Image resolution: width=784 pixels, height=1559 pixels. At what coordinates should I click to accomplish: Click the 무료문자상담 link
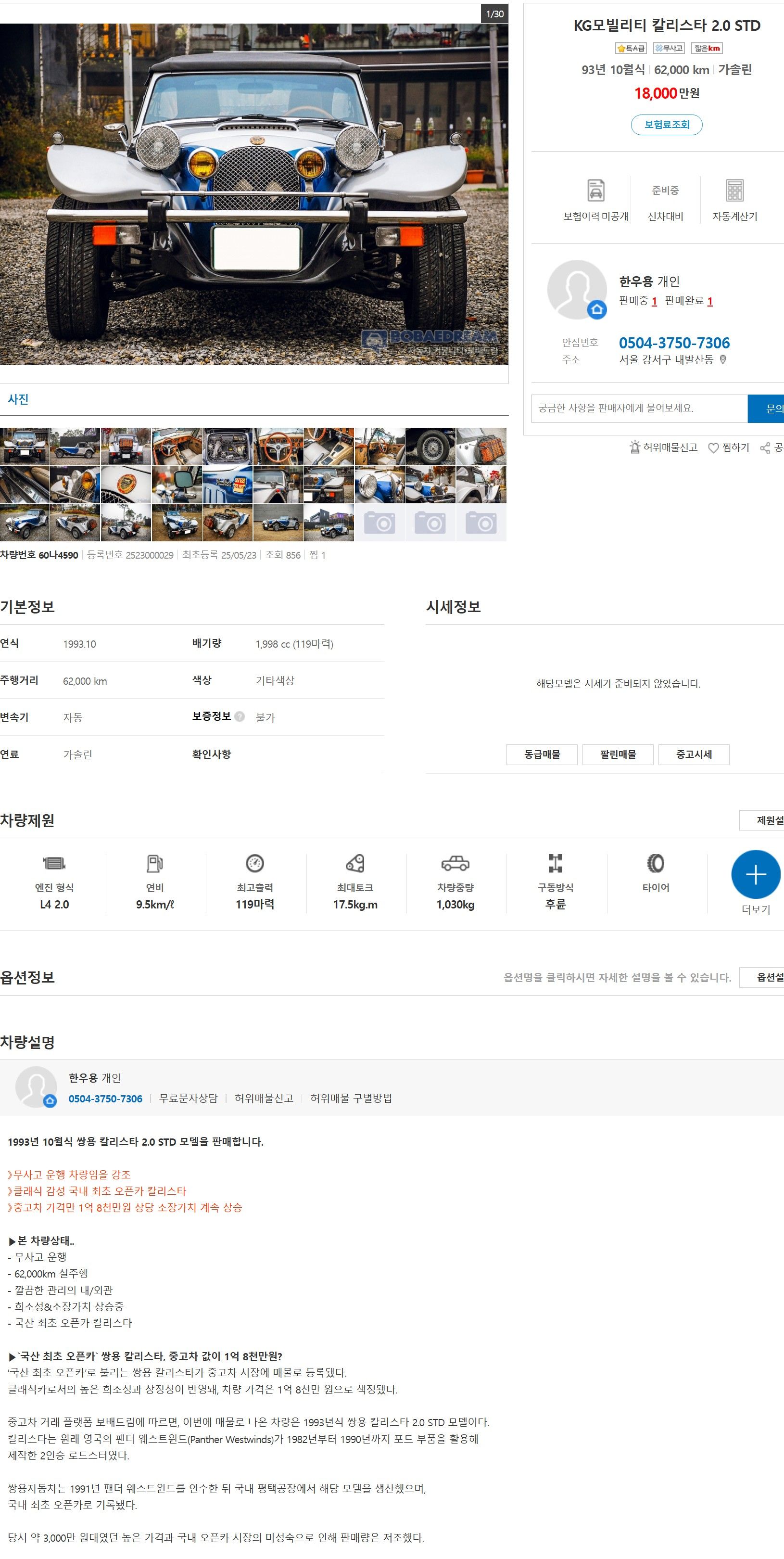(188, 1099)
